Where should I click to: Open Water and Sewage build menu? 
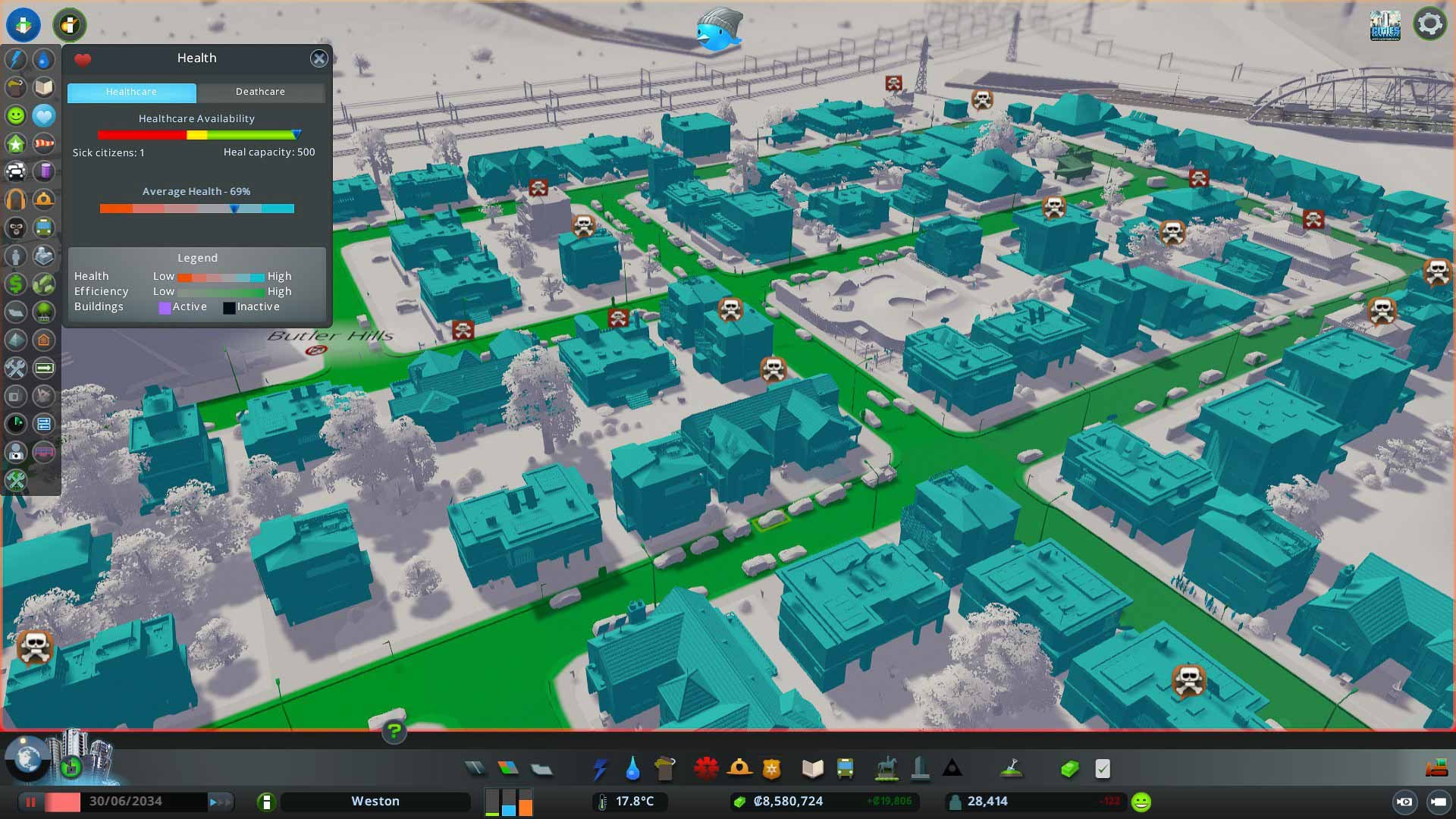point(632,769)
